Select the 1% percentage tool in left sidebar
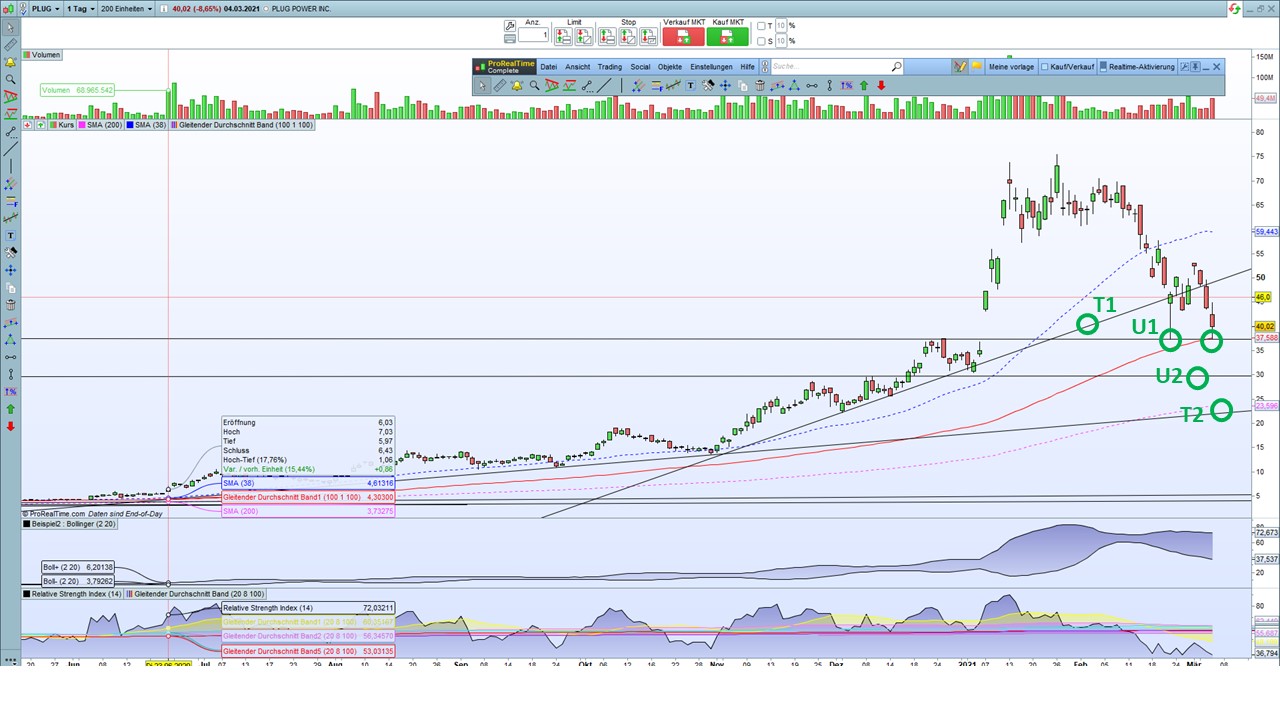The height and width of the screenshot is (720, 1280). click(x=10, y=392)
